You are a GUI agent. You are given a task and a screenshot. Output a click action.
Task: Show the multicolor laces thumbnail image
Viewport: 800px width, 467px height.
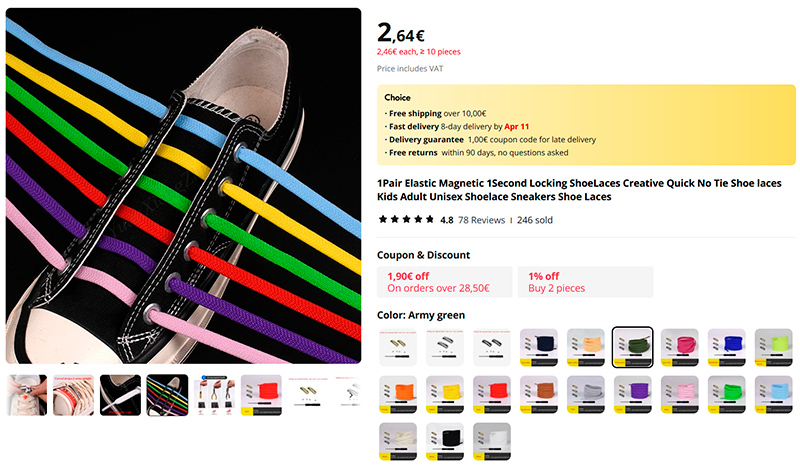click(167, 395)
